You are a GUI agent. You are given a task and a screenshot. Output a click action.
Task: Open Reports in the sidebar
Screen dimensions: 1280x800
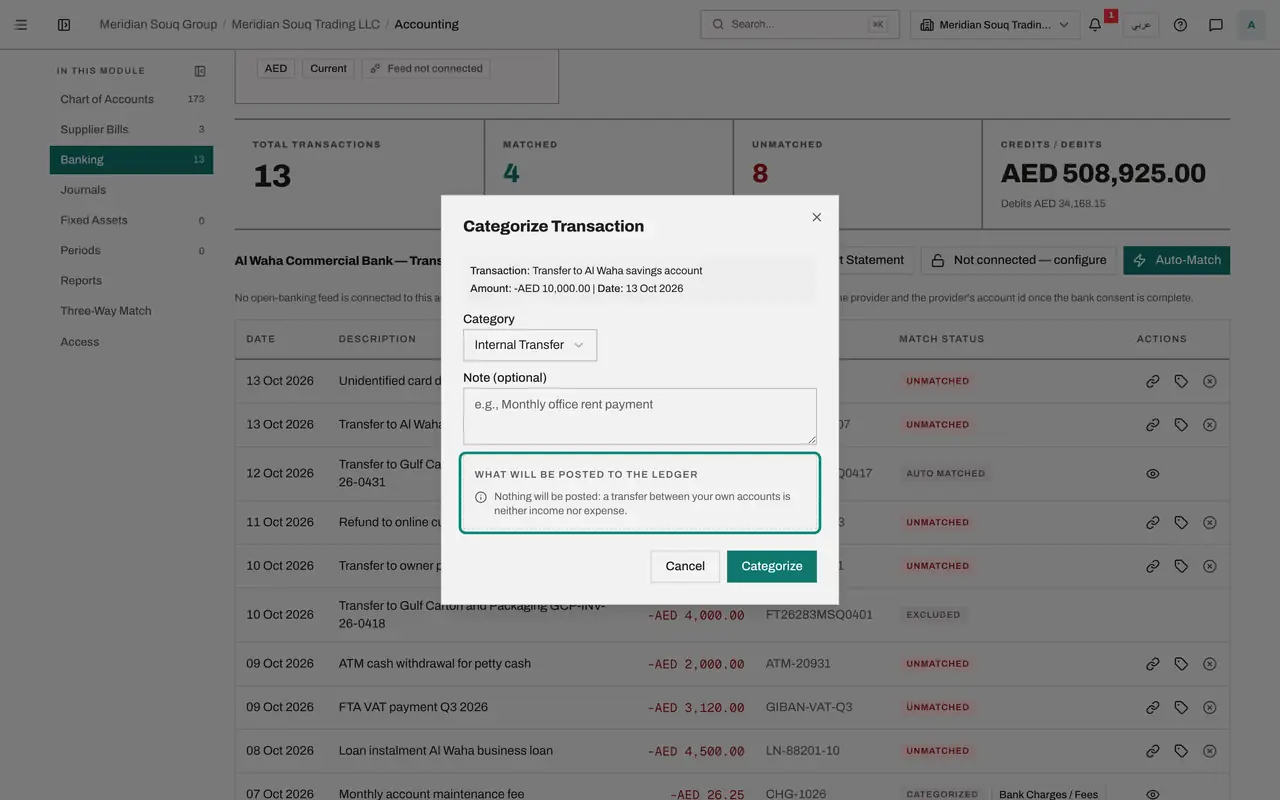pyautogui.click(x=131, y=281)
